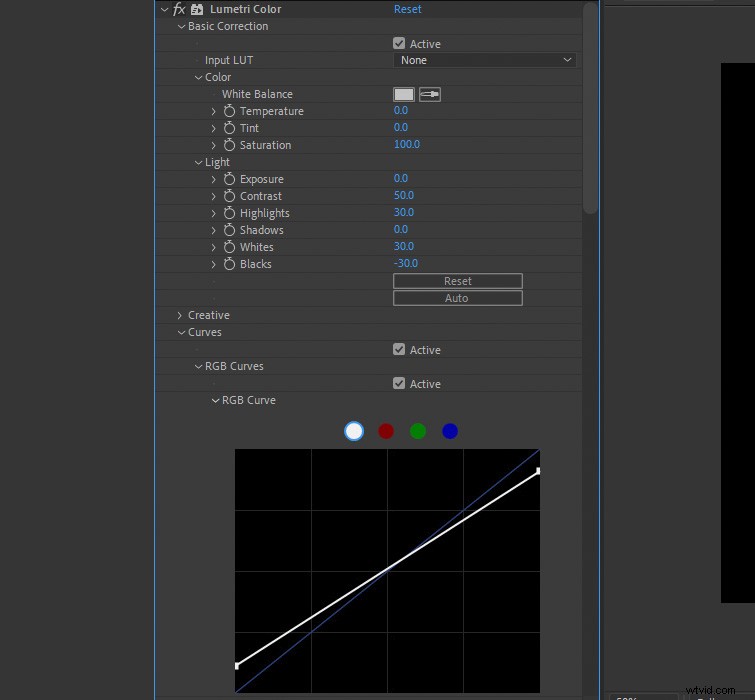Disable the RGB Curves Active checkbox
Screen dimensions: 755x700
point(399,384)
